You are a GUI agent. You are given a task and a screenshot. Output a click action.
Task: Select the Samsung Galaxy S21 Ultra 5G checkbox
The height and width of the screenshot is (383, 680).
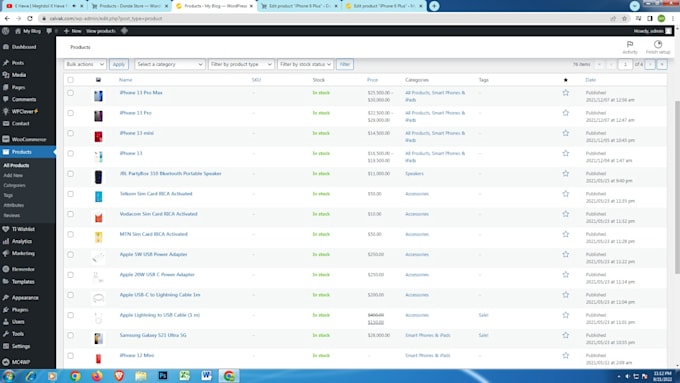(70, 335)
